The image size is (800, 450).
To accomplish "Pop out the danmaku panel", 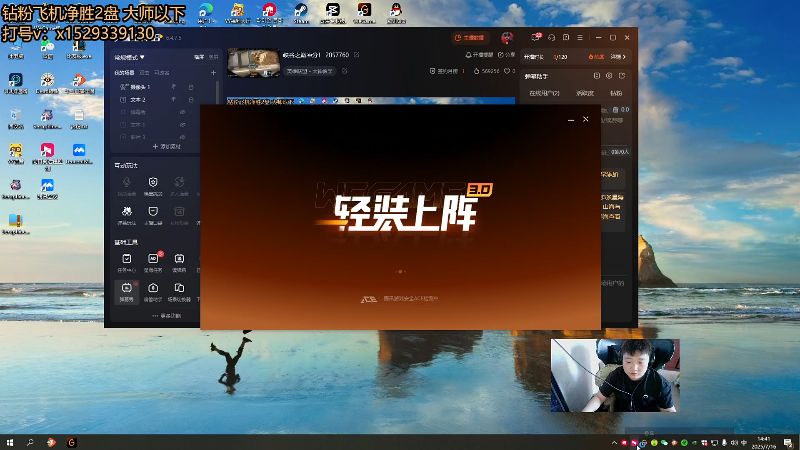I will pos(622,76).
